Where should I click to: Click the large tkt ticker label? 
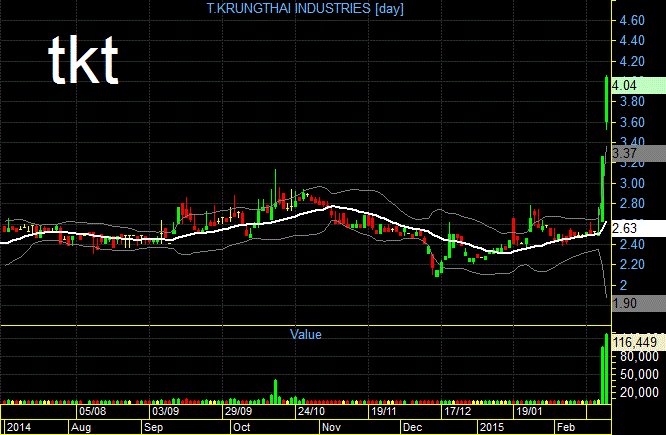pyautogui.click(x=83, y=60)
